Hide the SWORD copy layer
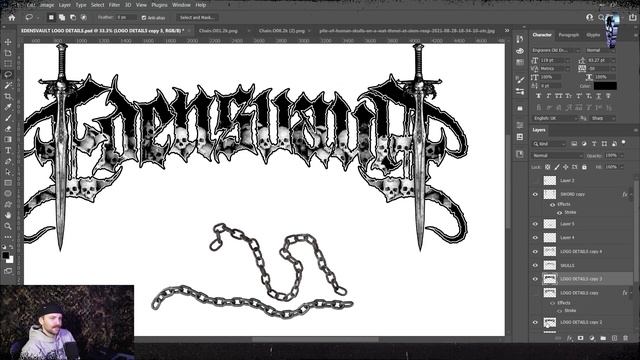Screen dimensions: 640x360 [535, 194]
